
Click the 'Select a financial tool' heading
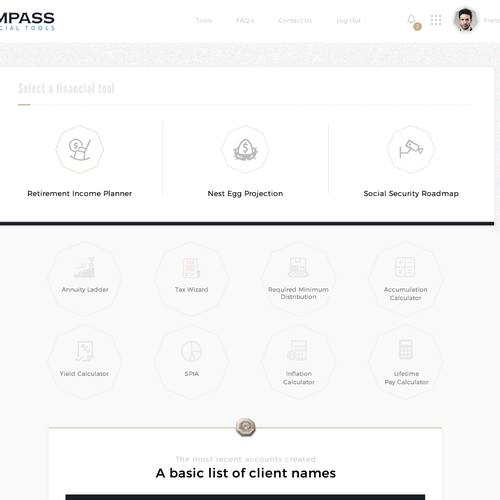click(x=66, y=89)
